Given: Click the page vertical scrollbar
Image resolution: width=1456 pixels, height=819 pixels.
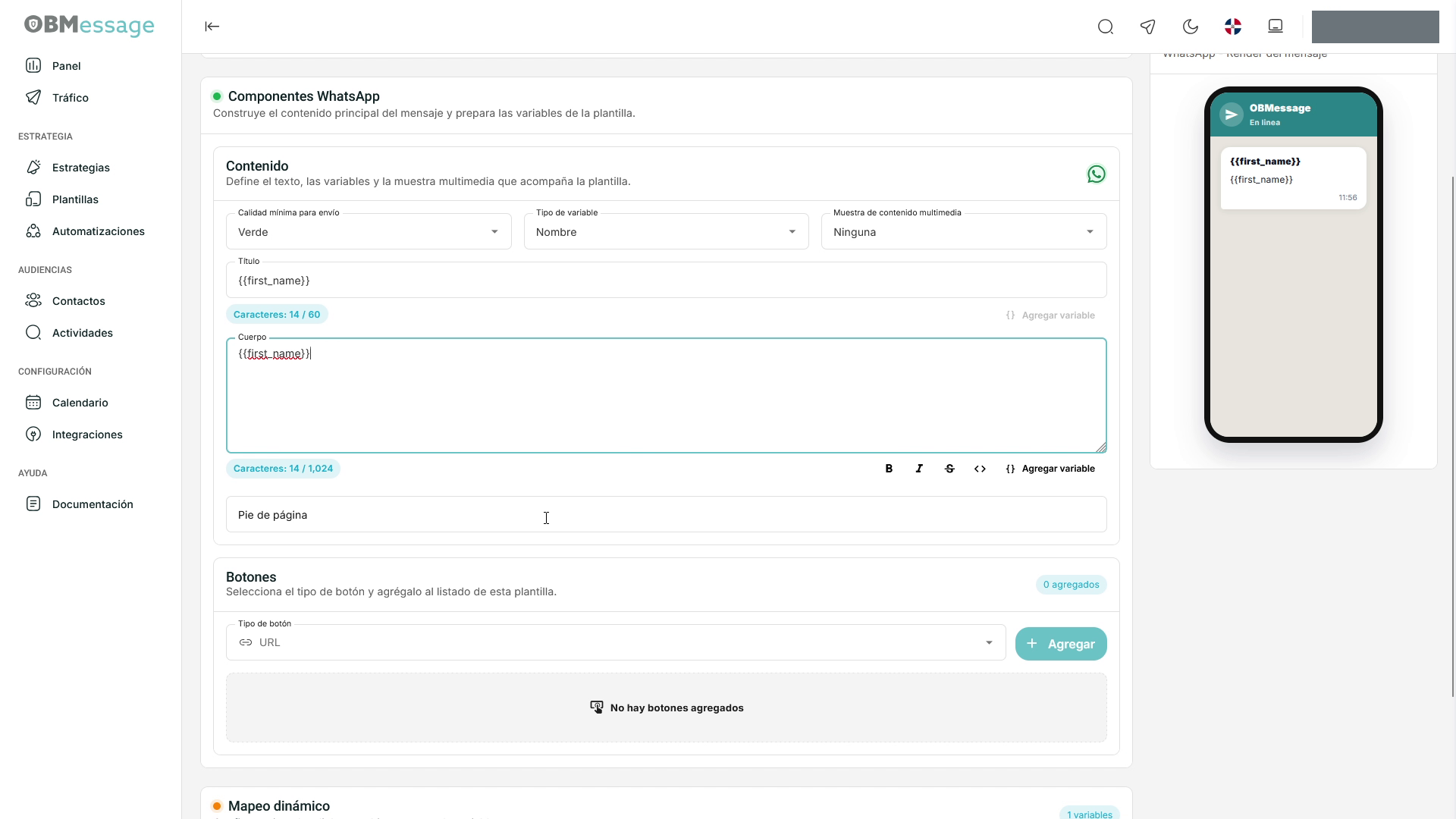Looking at the screenshot, I should [x=1453, y=436].
